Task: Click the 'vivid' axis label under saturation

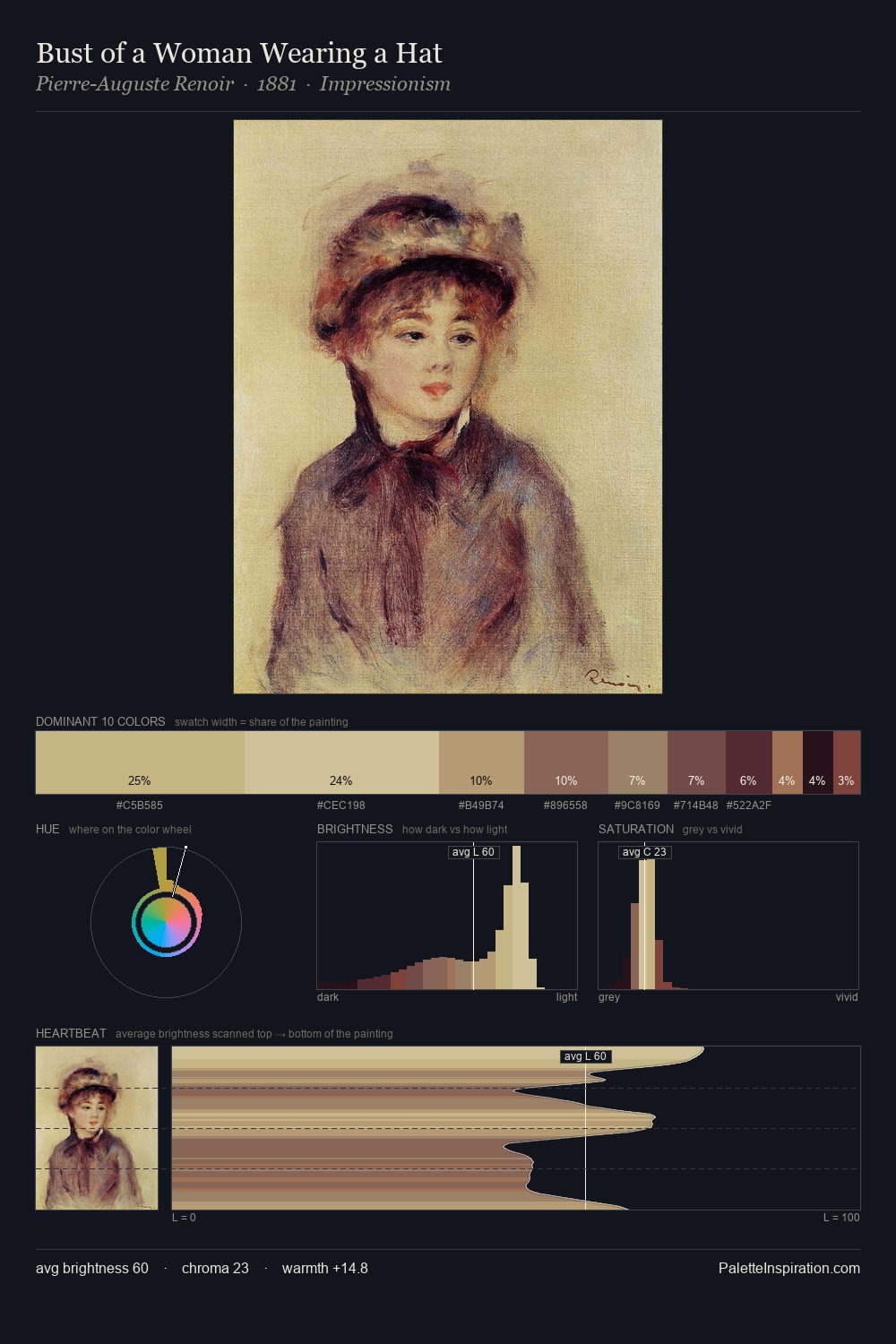Action: pos(847,997)
